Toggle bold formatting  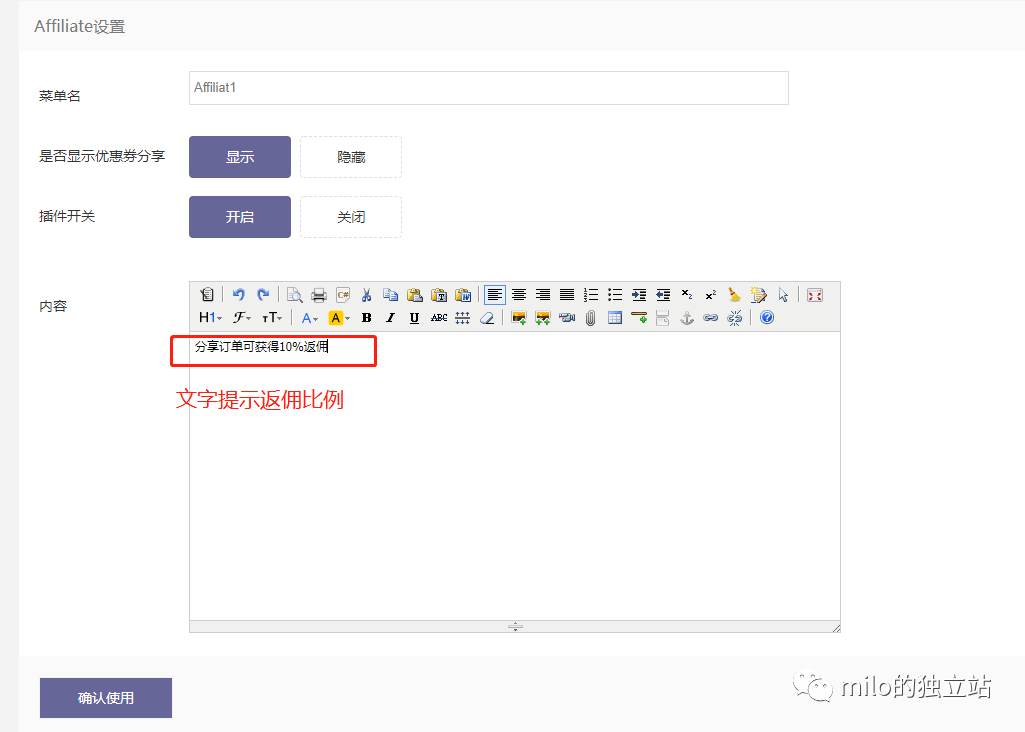[367, 318]
